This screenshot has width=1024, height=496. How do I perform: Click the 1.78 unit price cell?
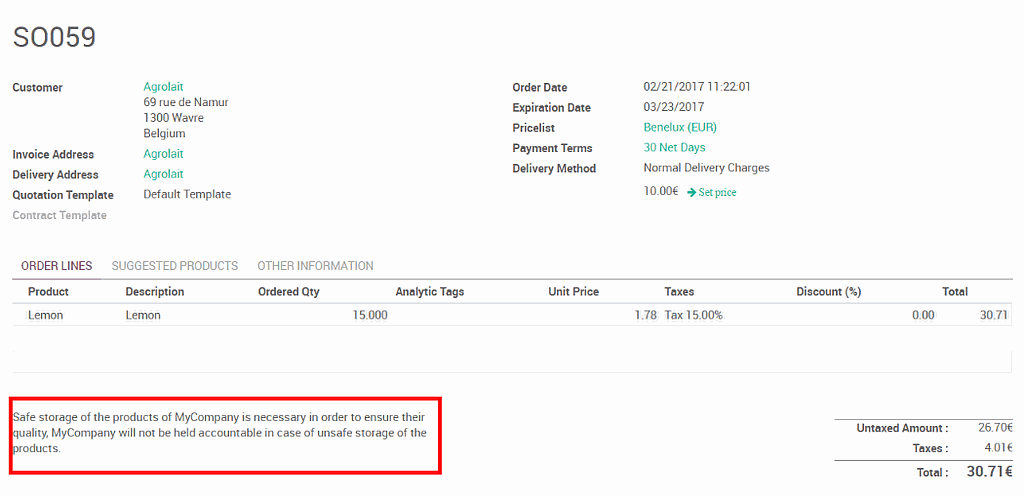[x=645, y=315]
